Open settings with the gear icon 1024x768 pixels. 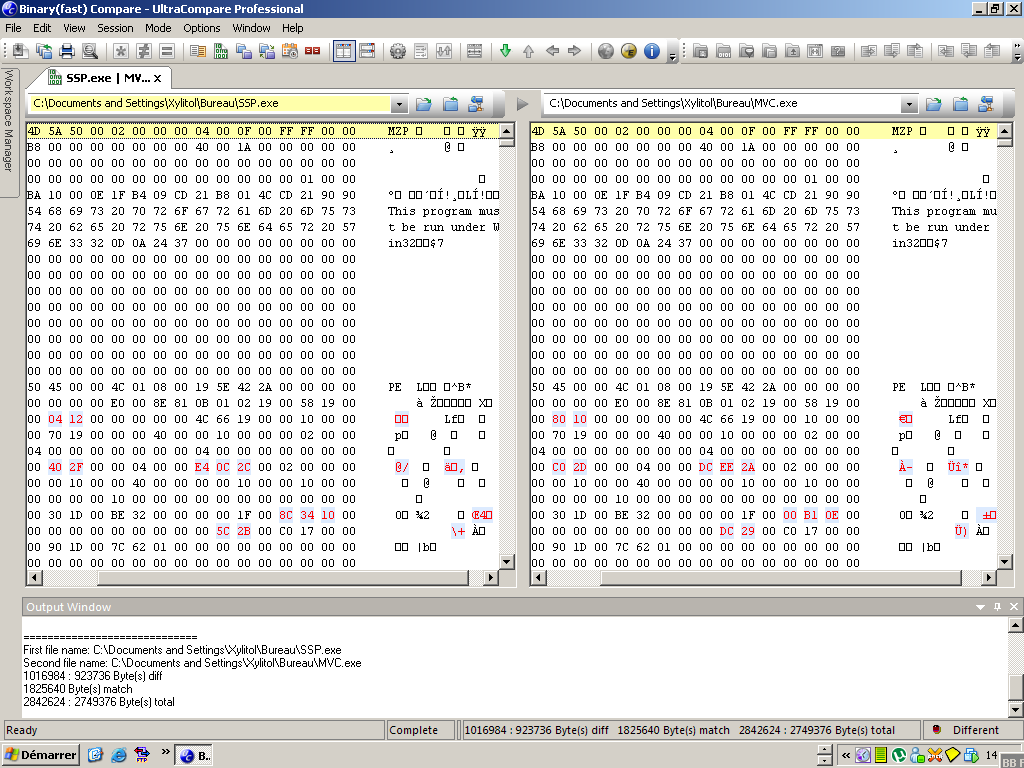(x=398, y=51)
